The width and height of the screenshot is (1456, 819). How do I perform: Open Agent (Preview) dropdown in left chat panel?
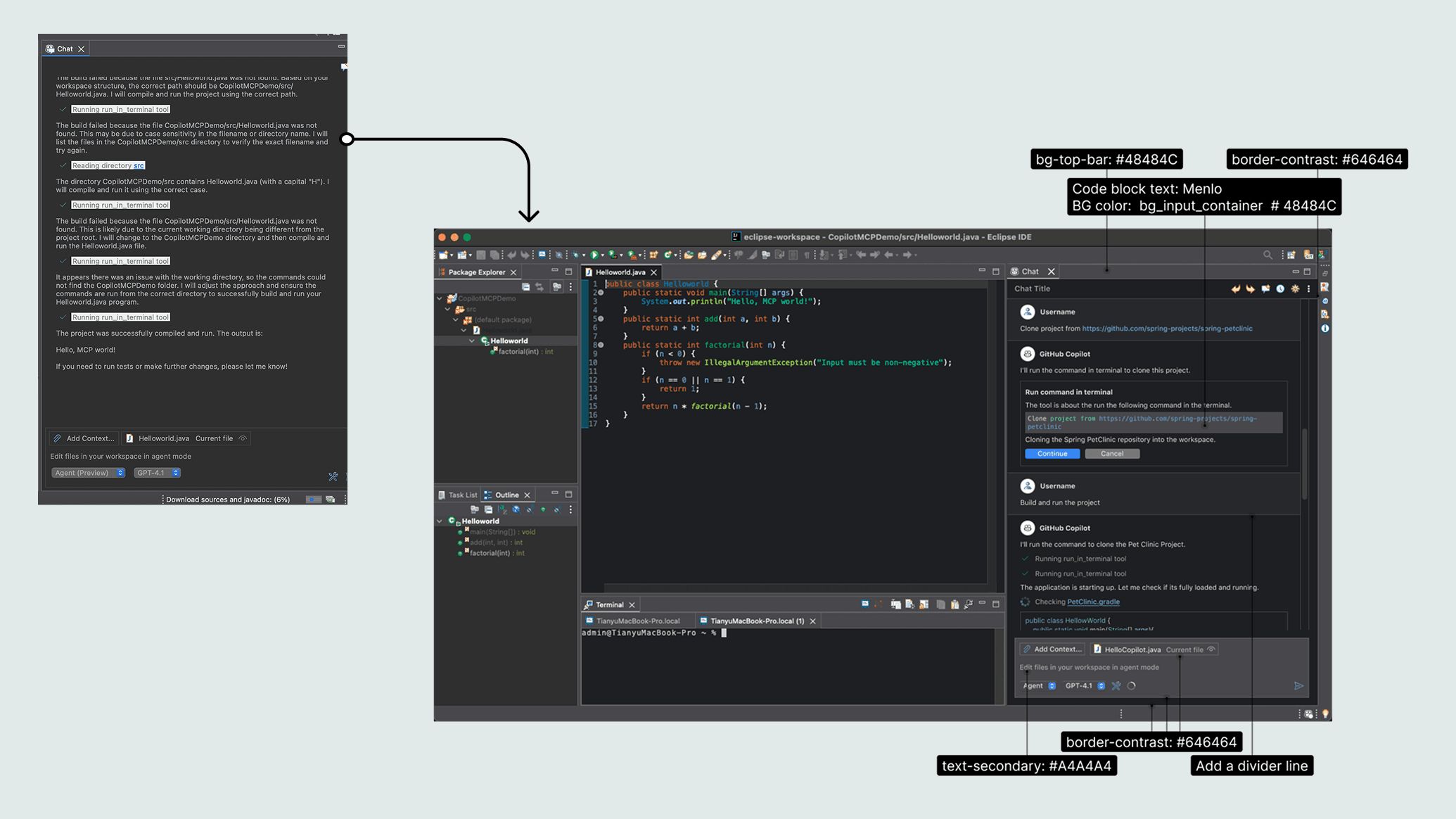[88, 473]
